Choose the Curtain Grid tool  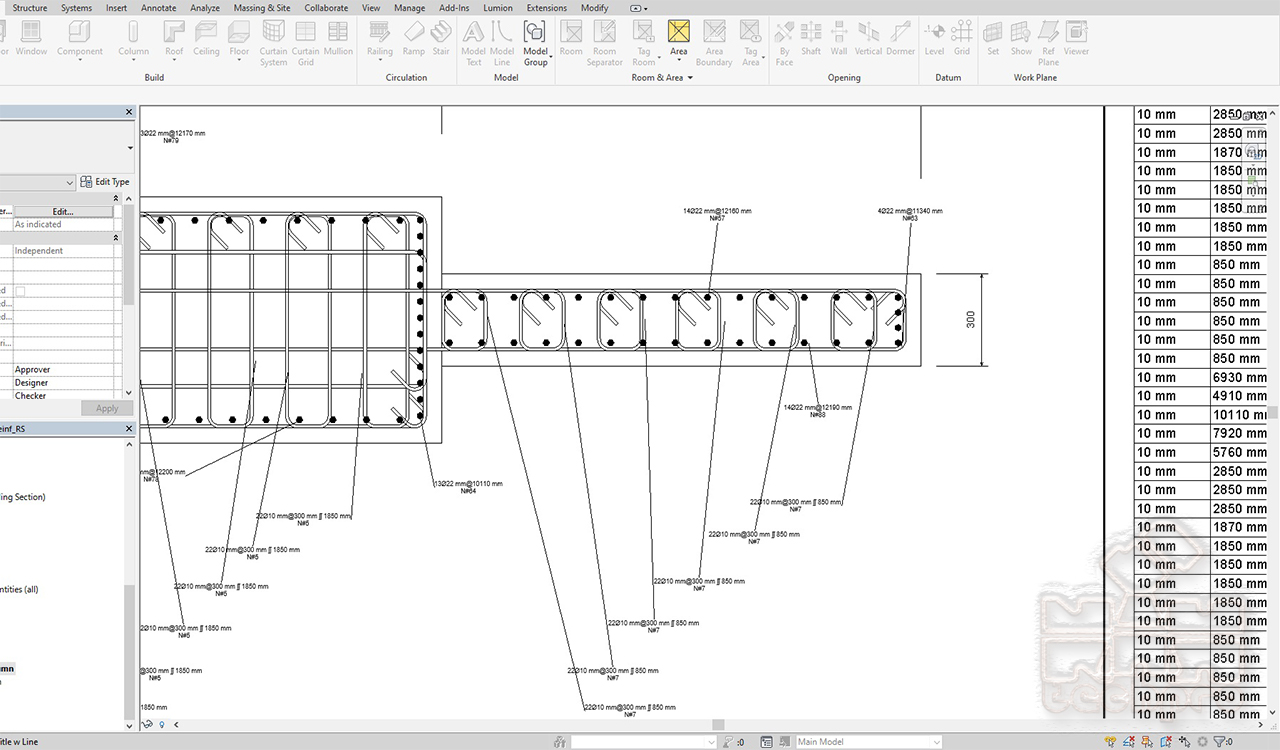(305, 44)
